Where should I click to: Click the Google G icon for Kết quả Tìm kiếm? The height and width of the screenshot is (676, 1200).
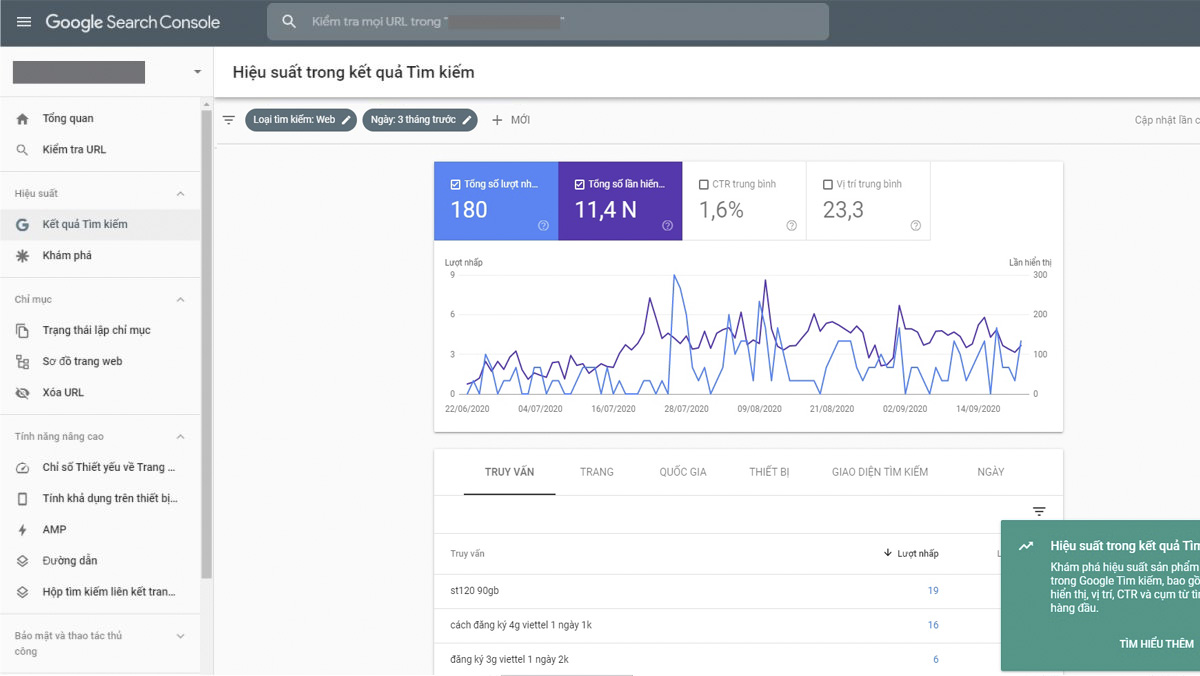coord(23,225)
